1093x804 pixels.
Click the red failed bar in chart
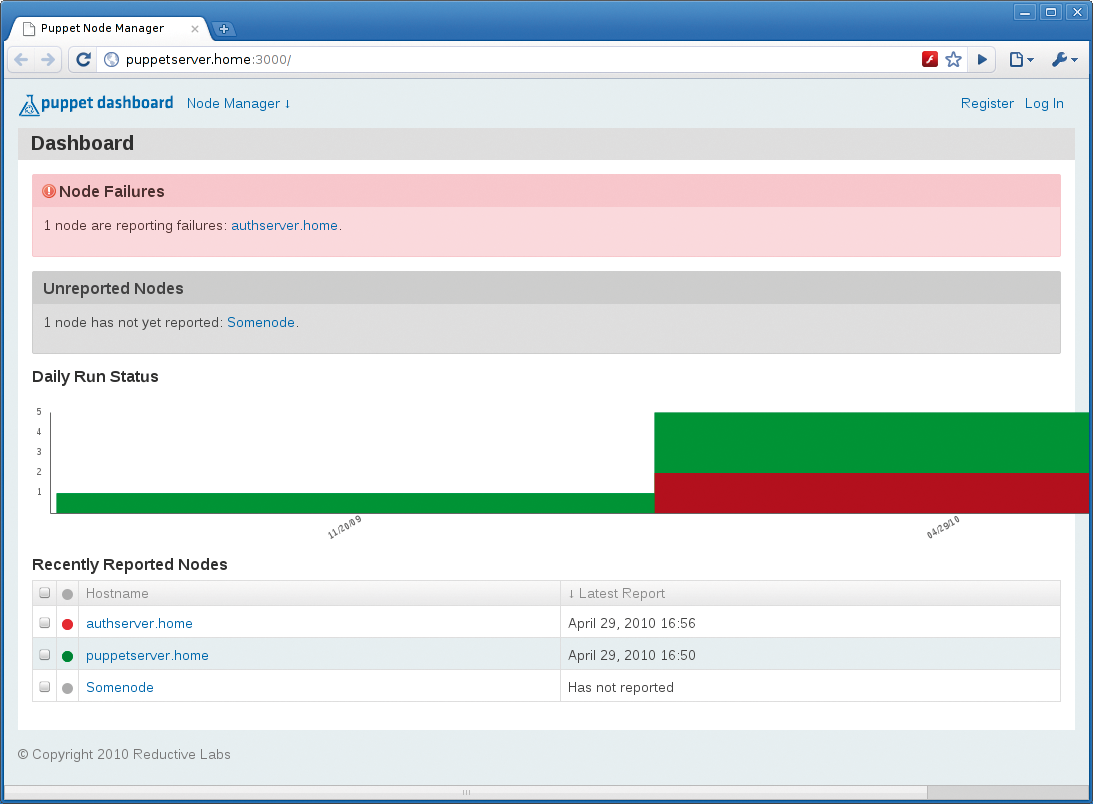[871, 493]
